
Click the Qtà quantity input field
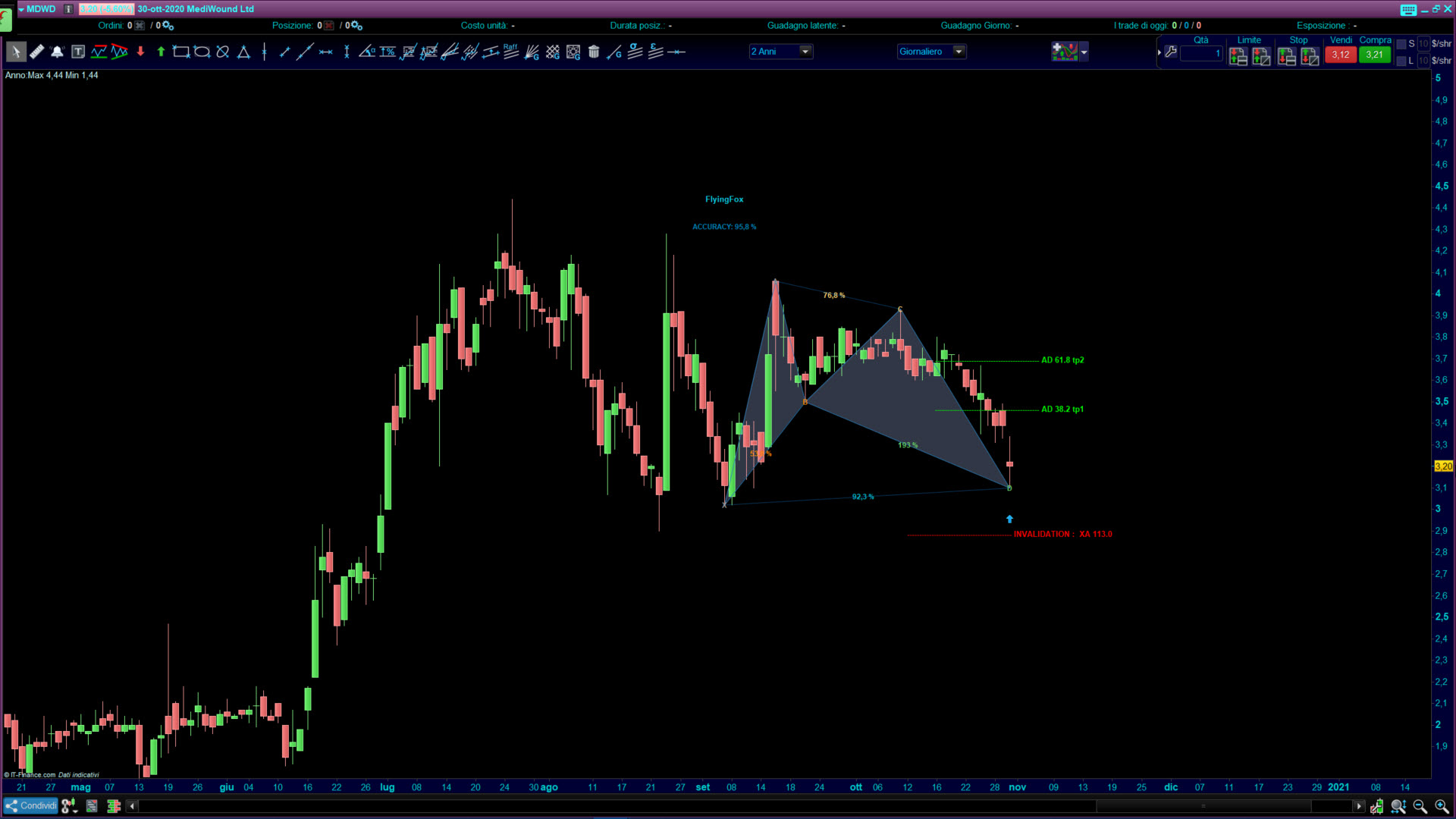[x=1201, y=54]
